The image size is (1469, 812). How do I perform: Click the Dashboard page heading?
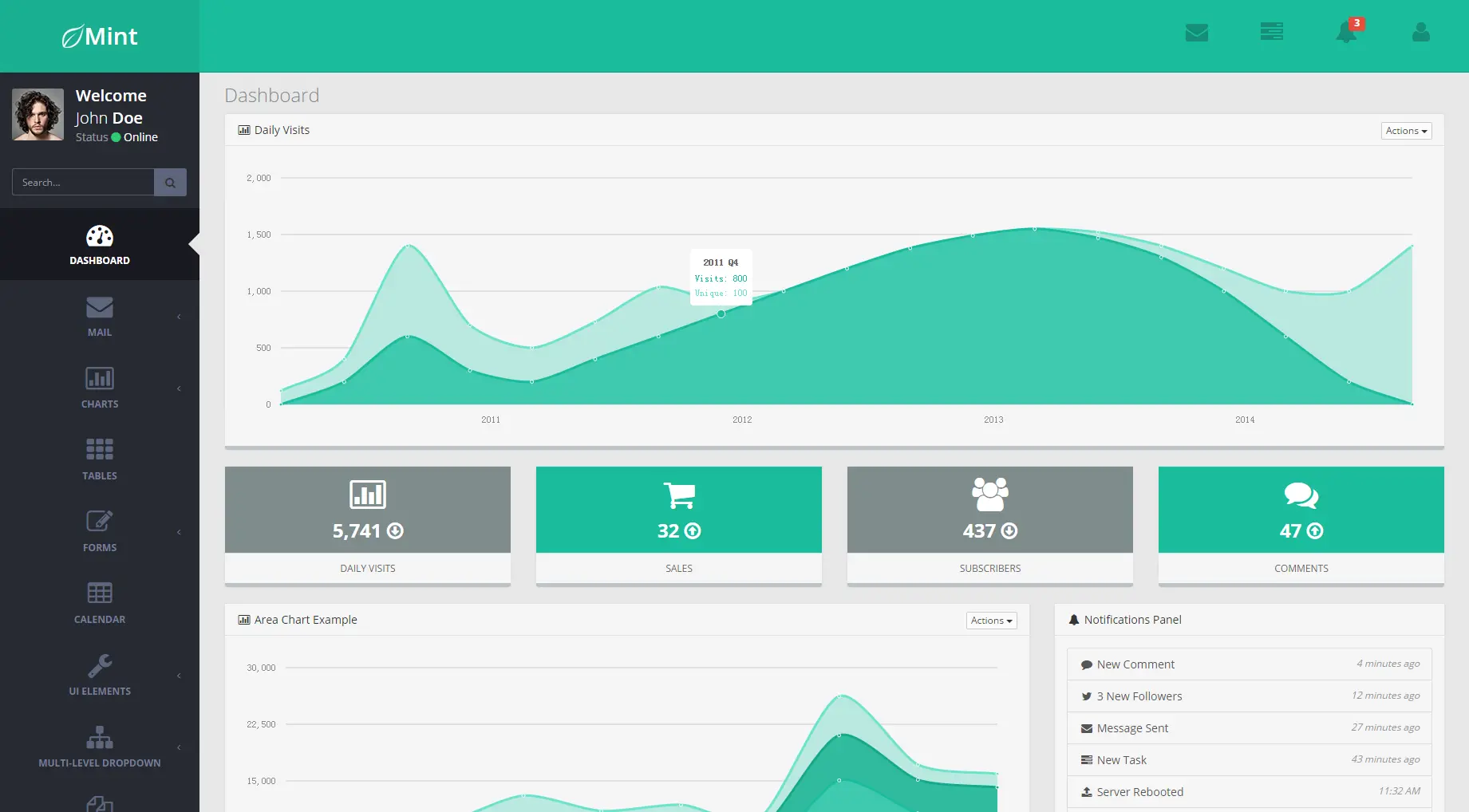pos(272,96)
